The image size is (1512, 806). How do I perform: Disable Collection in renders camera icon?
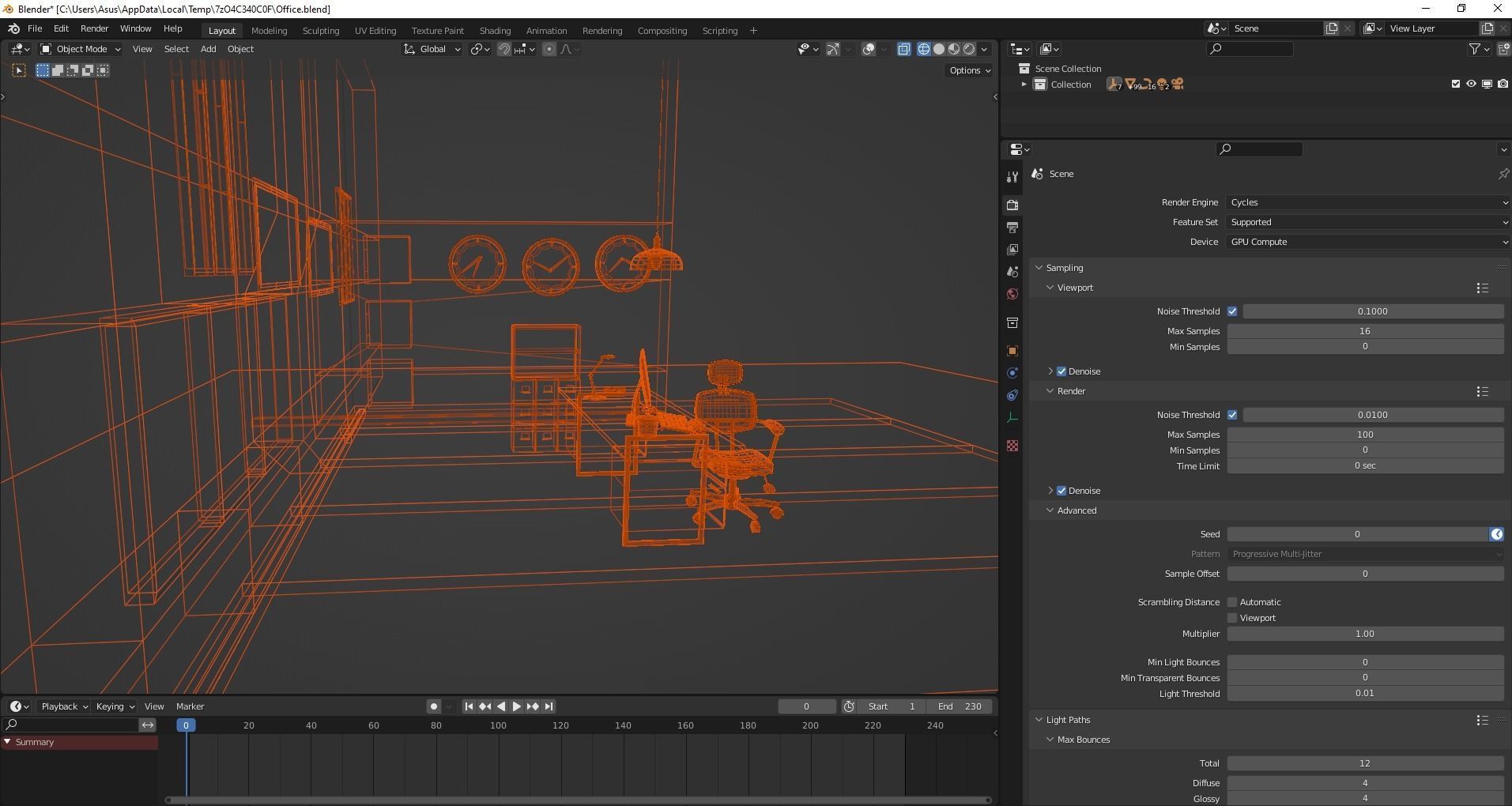[1503, 84]
